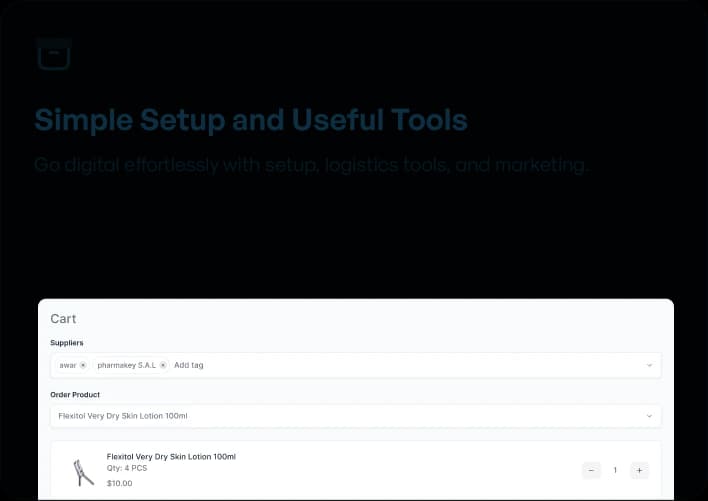
Task: Click the Qty: 4 PCS text
Action: pyautogui.click(x=127, y=469)
